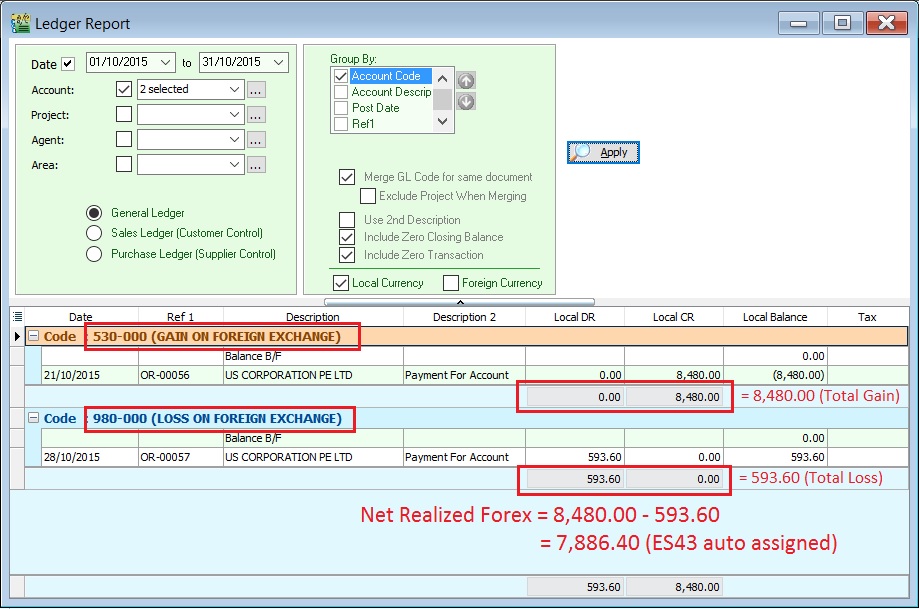
Task: Disable Include Zero Transaction
Action: [347, 255]
